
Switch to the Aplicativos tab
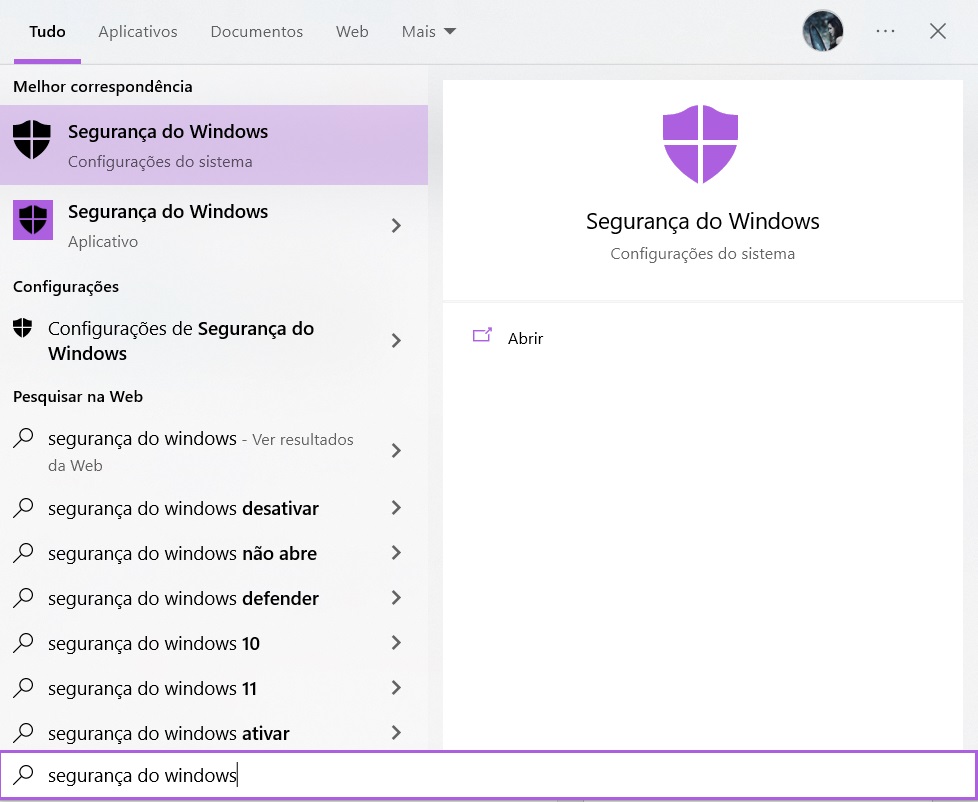[138, 32]
